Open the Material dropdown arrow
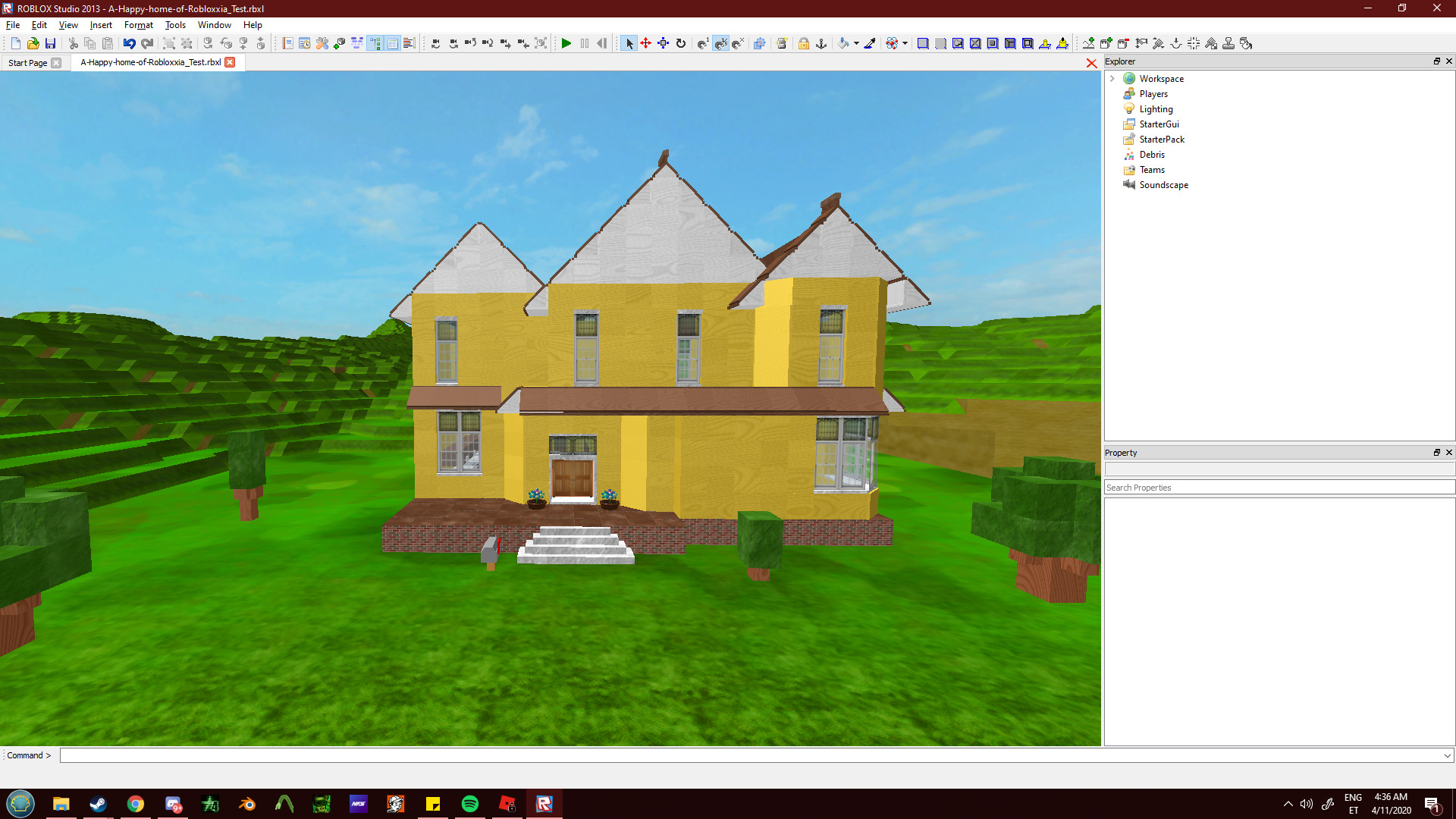The image size is (1456, 819). 905,43
